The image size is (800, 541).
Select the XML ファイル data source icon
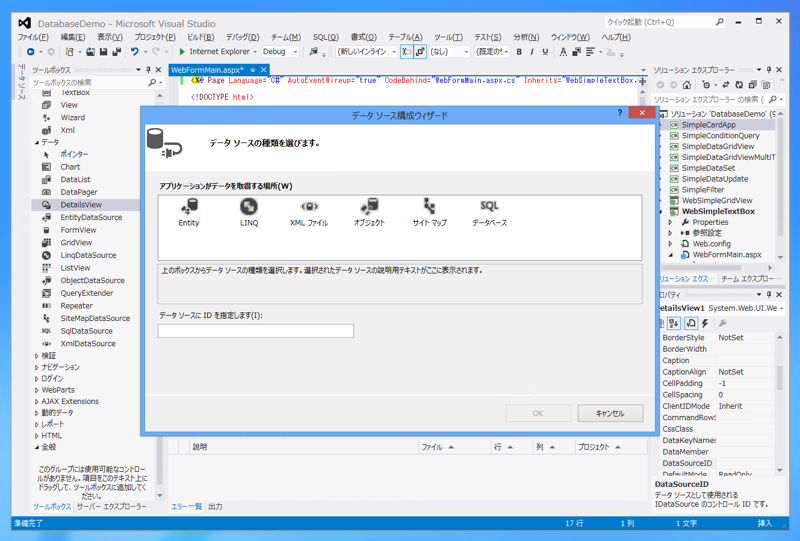pos(309,212)
